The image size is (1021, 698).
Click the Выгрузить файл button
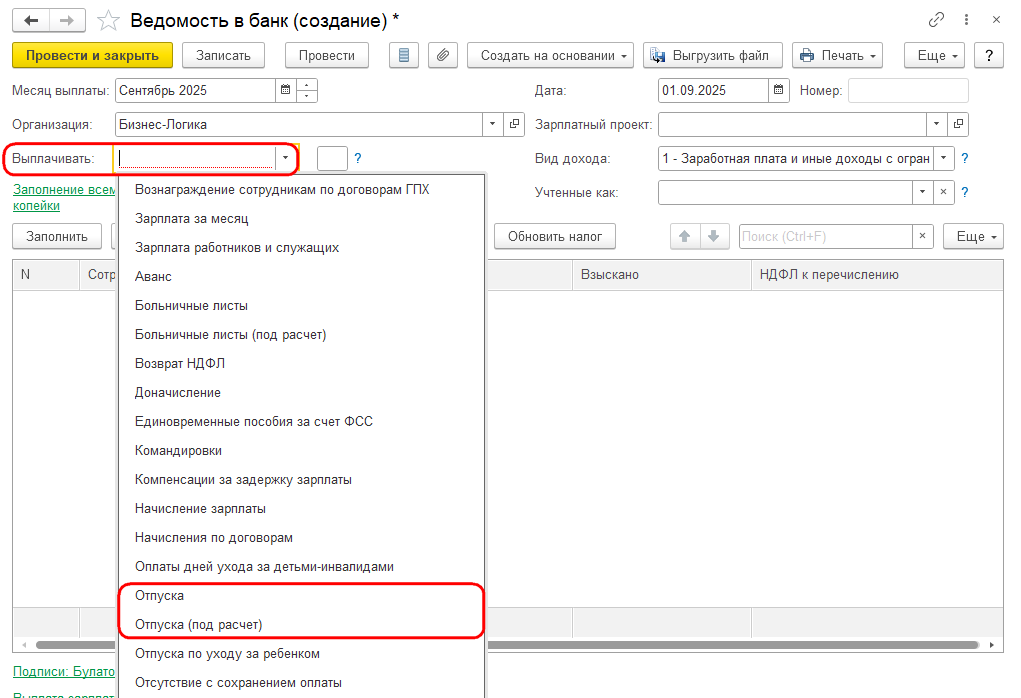pos(711,55)
